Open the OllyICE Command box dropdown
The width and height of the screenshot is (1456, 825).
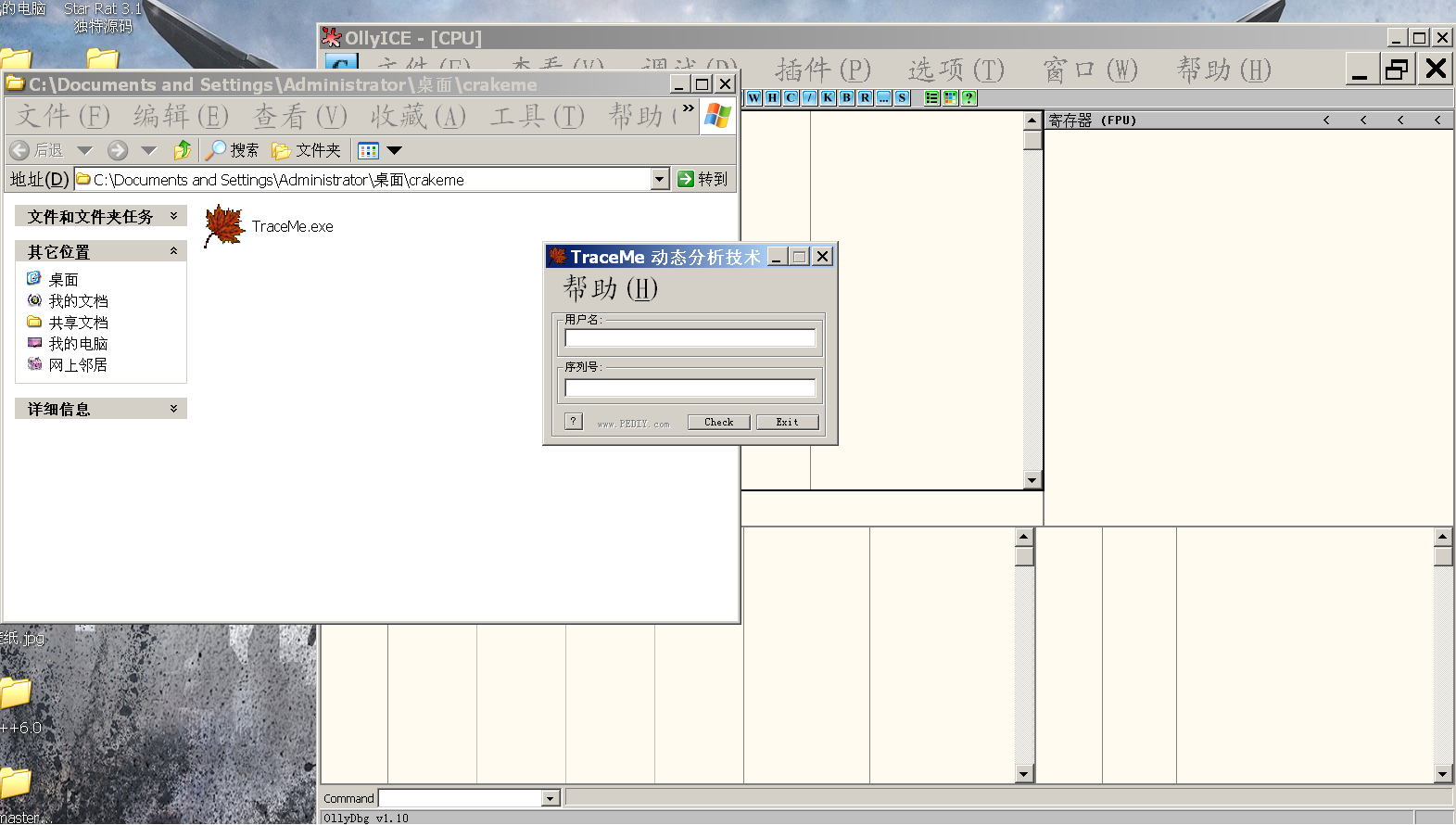[551, 798]
